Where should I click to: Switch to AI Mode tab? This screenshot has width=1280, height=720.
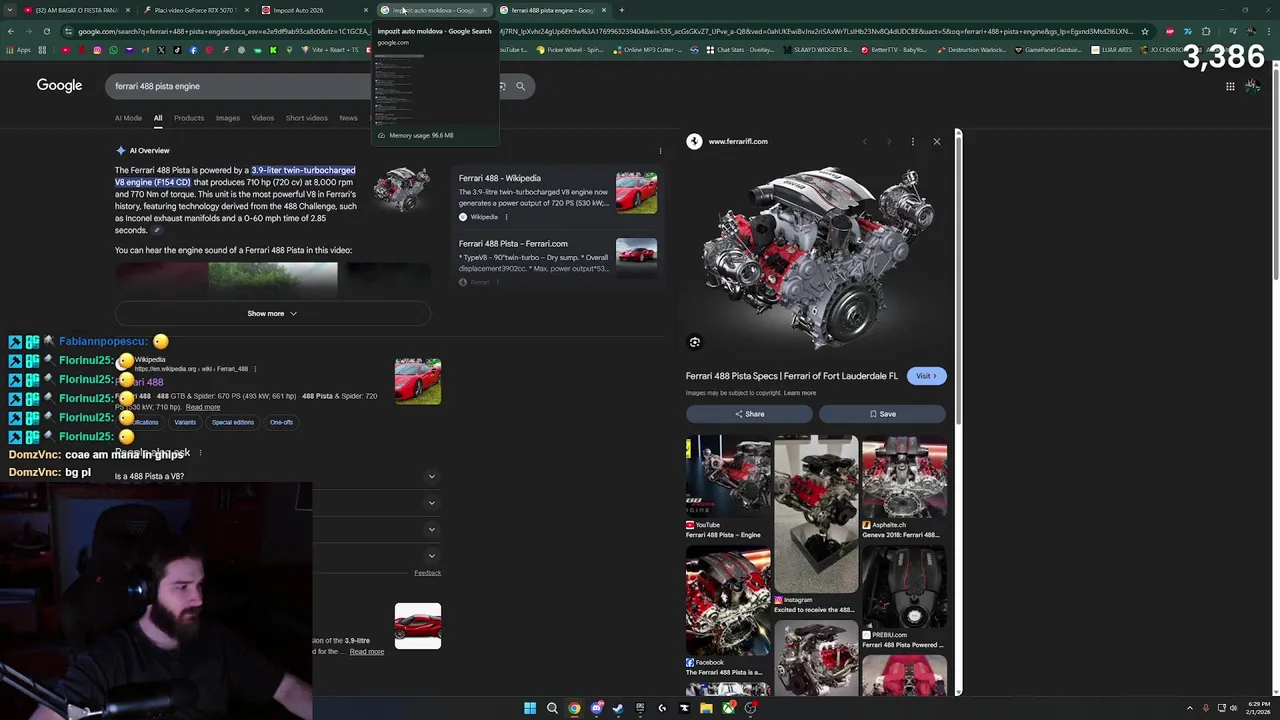[x=128, y=118]
